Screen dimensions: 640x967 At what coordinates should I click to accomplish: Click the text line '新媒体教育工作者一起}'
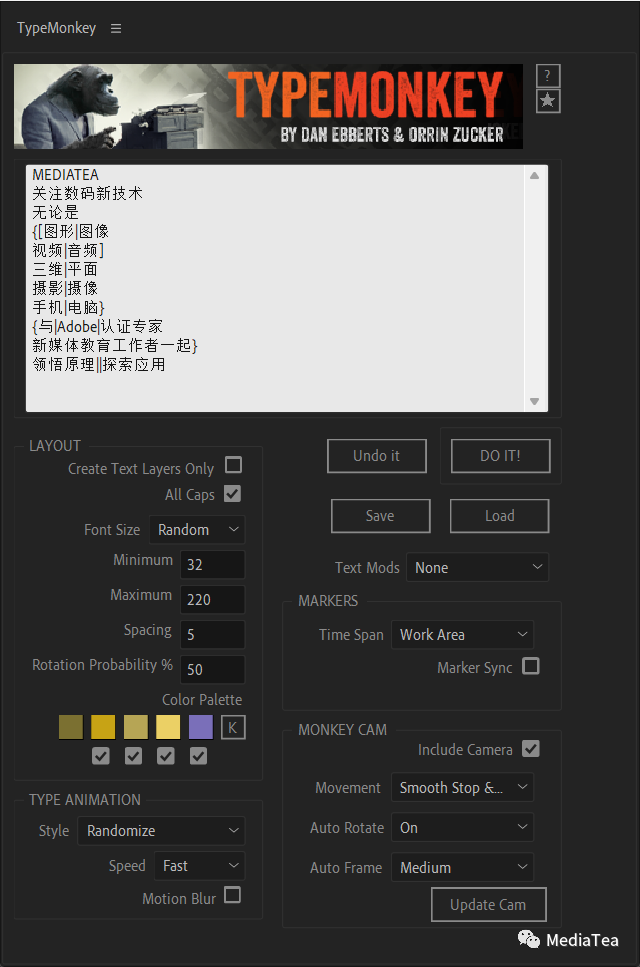[115, 345]
